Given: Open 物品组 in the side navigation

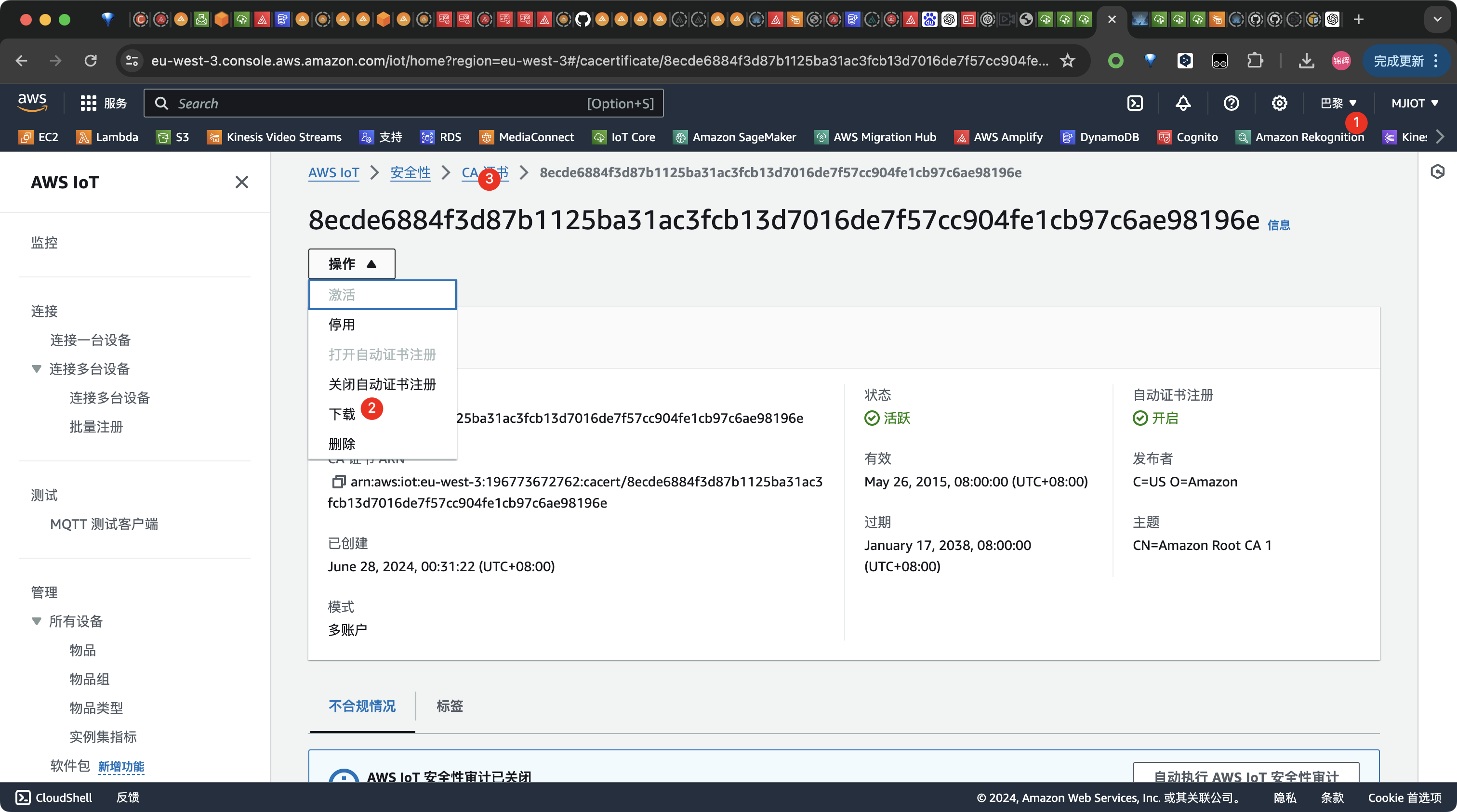Looking at the screenshot, I should (89, 679).
